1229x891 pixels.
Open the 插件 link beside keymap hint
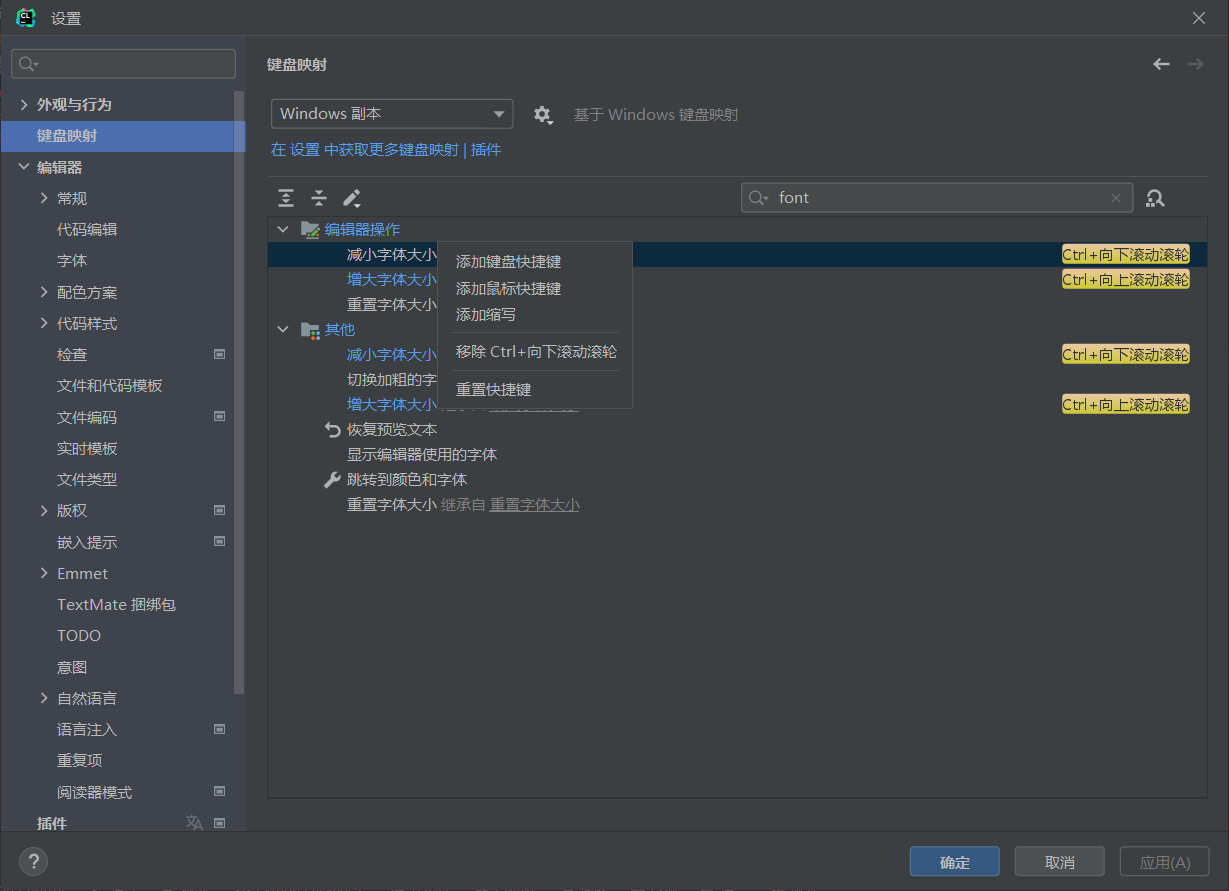click(486, 150)
